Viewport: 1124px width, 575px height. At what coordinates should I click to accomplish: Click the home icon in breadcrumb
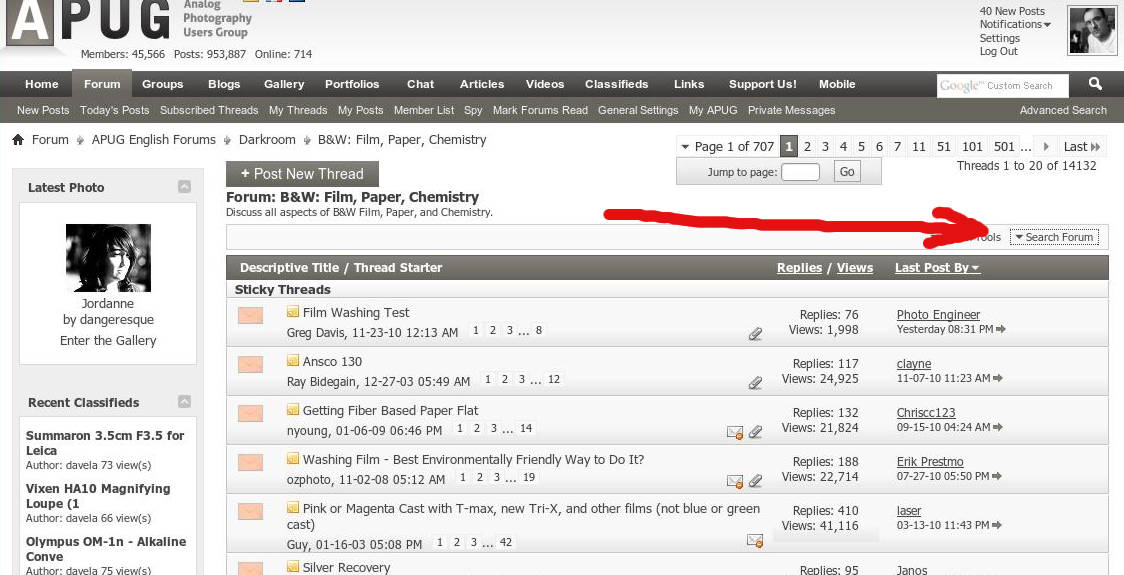18,140
